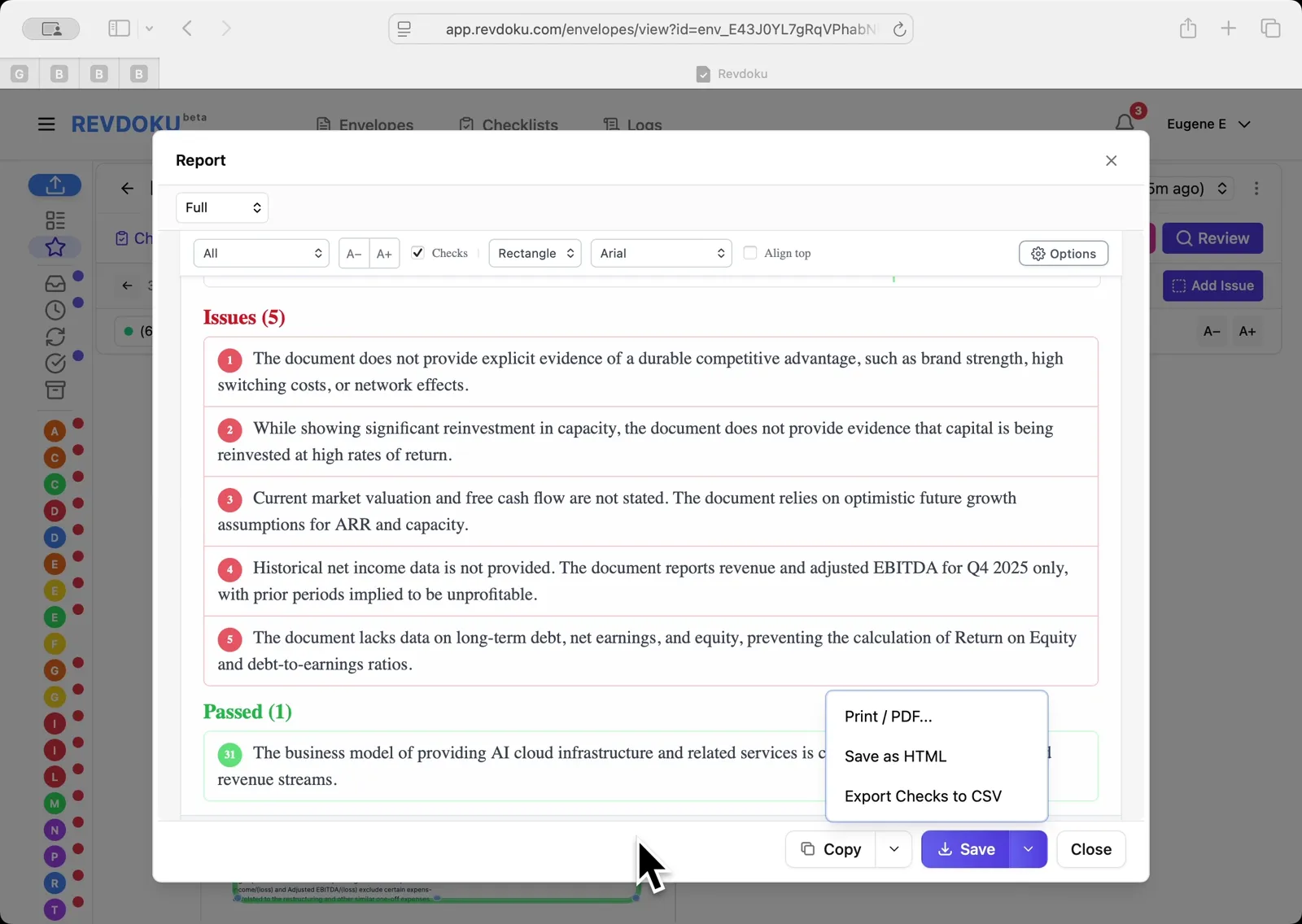Select Export Checks to CSV
This screenshot has width=1302, height=924.
tap(923, 796)
